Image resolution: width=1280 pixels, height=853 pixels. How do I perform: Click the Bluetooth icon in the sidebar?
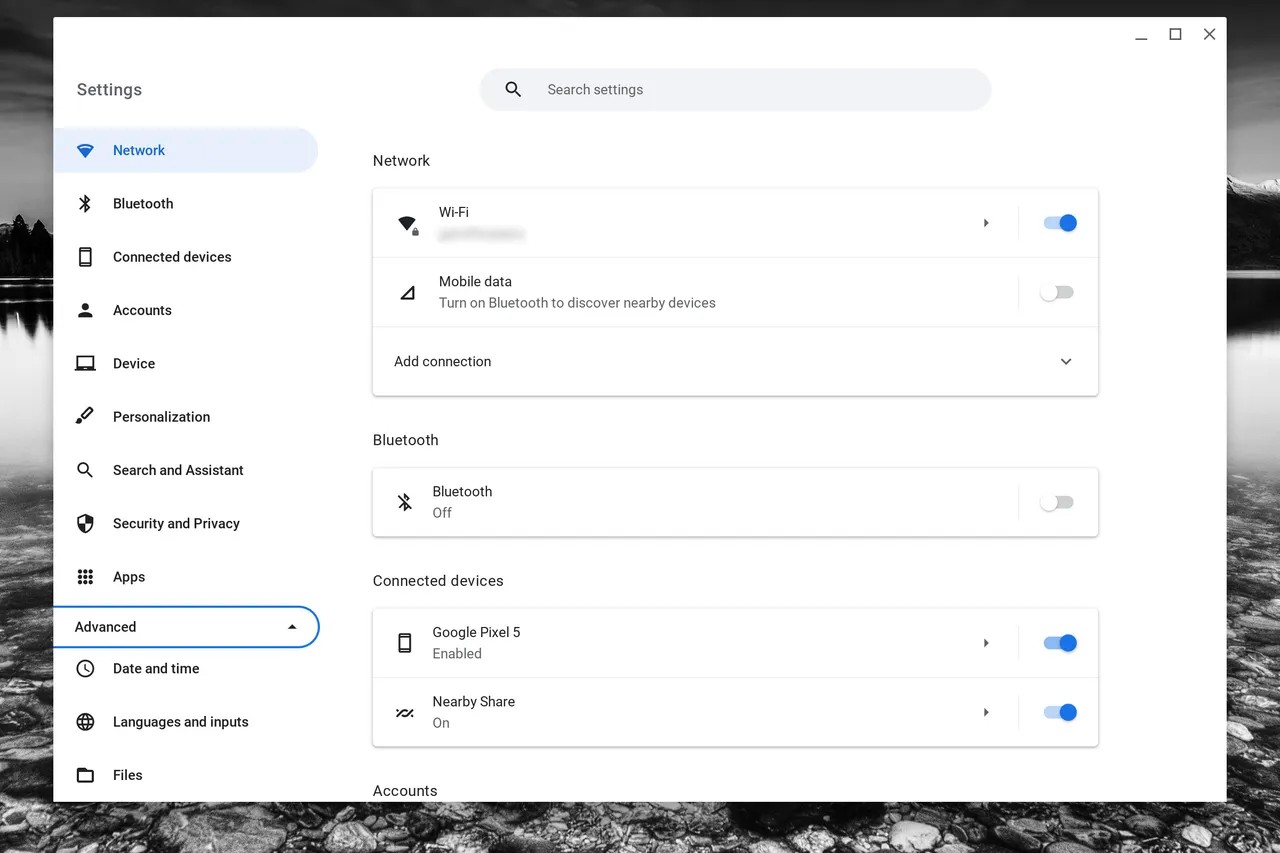[85, 204]
